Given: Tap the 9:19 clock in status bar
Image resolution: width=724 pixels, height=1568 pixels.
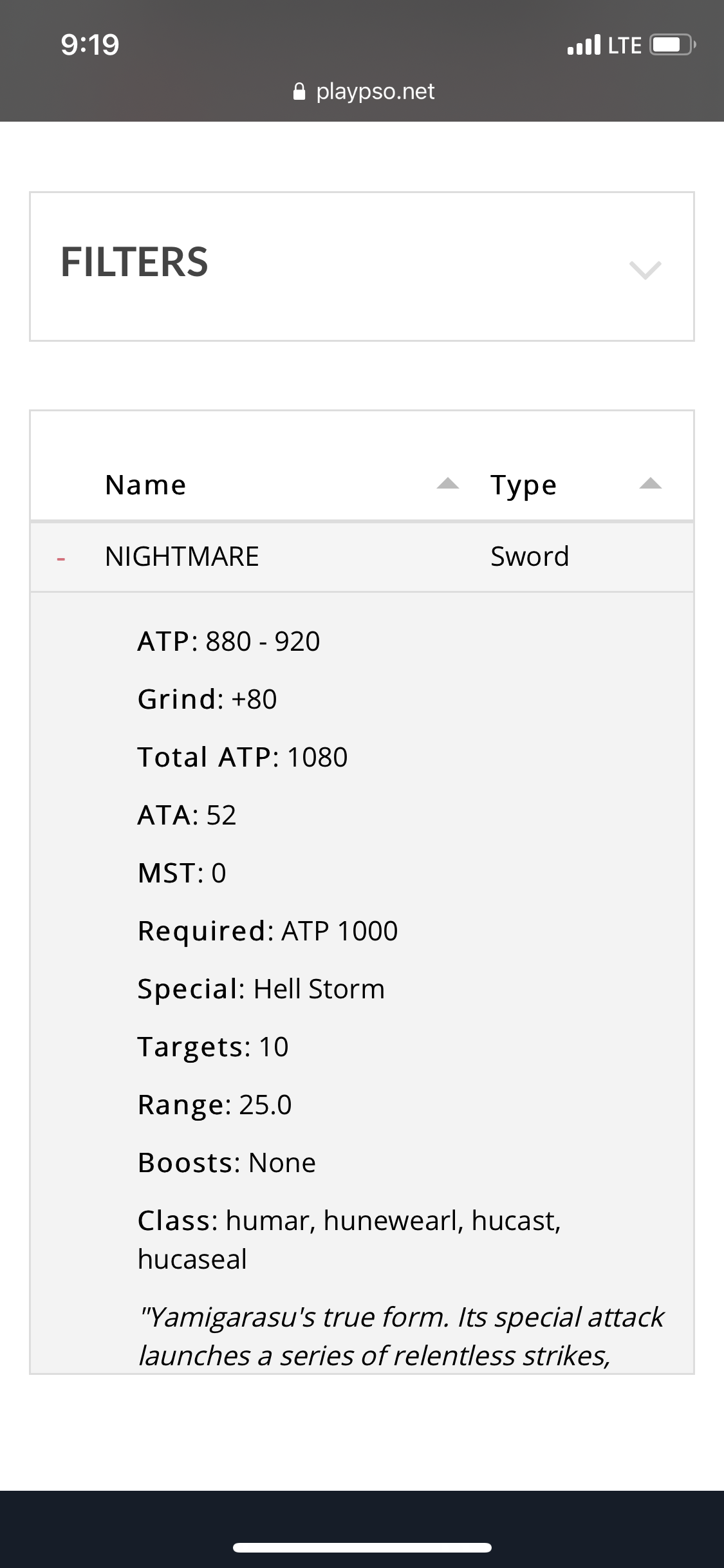Looking at the screenshot, I should point(90,45).
